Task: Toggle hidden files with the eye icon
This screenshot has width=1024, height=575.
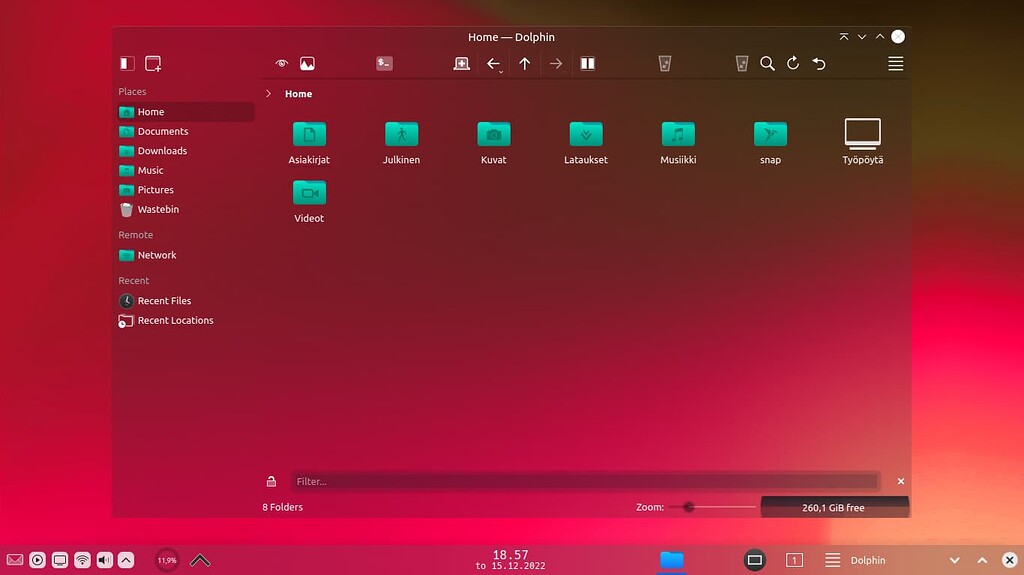Action: tap(282, 64)
